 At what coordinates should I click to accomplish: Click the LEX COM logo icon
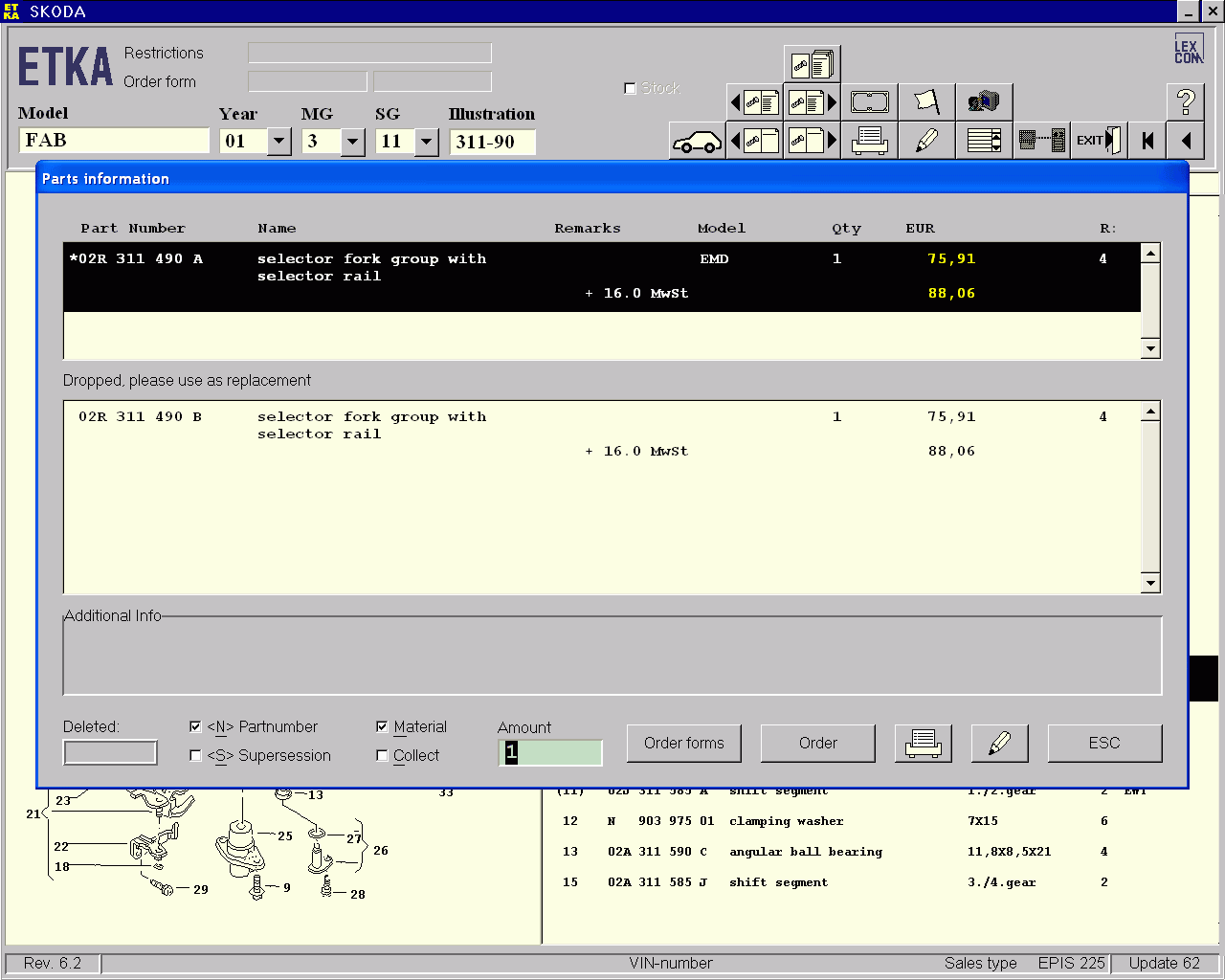pos(1188,51)
